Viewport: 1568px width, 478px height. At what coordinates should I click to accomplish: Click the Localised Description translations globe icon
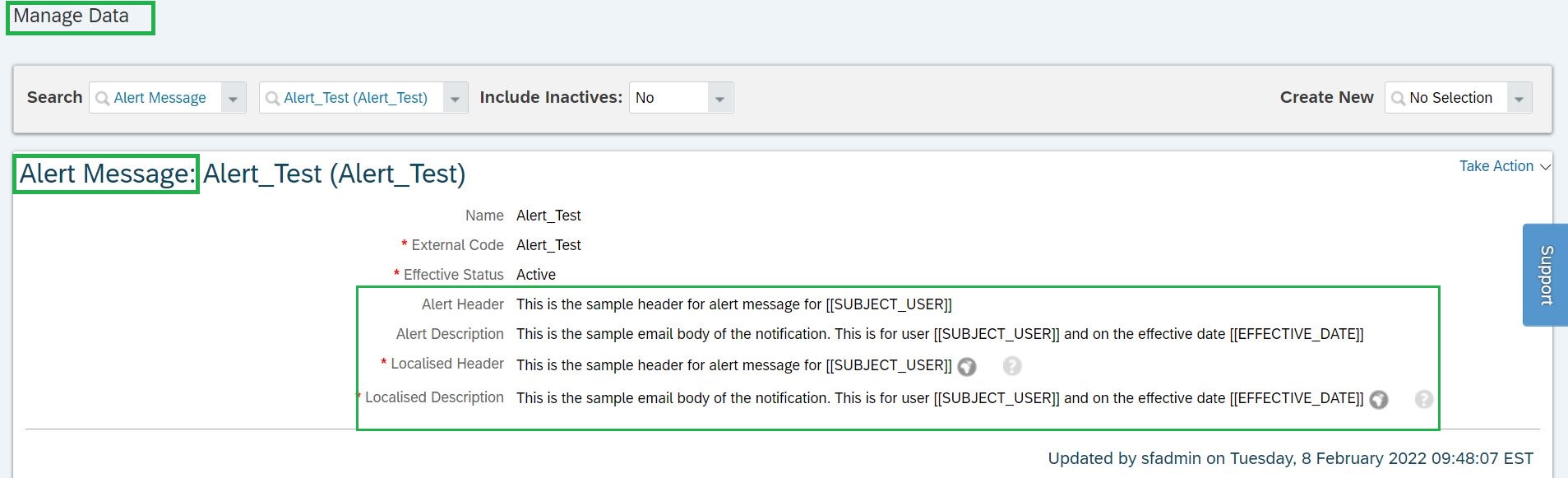tap(1379, 400)
